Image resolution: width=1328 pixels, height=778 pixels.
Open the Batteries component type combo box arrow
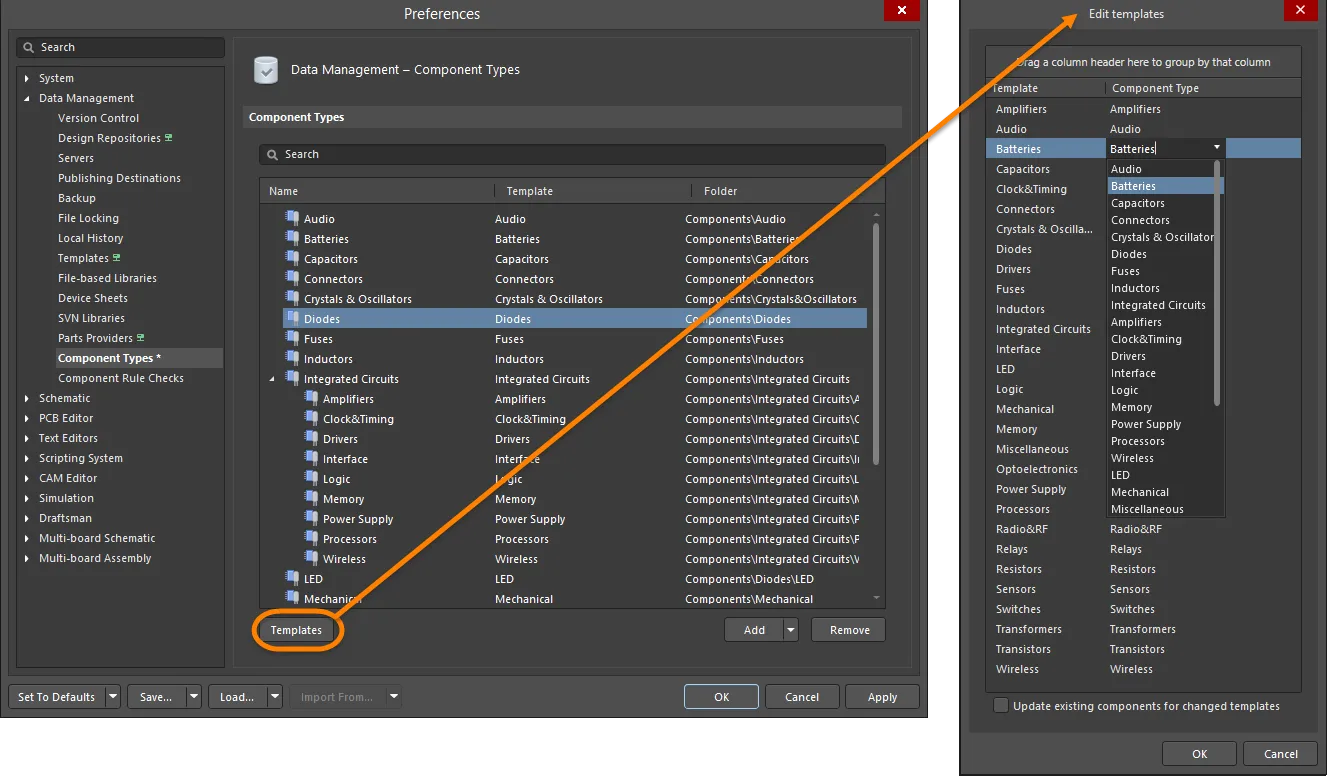coord(1217,148)
